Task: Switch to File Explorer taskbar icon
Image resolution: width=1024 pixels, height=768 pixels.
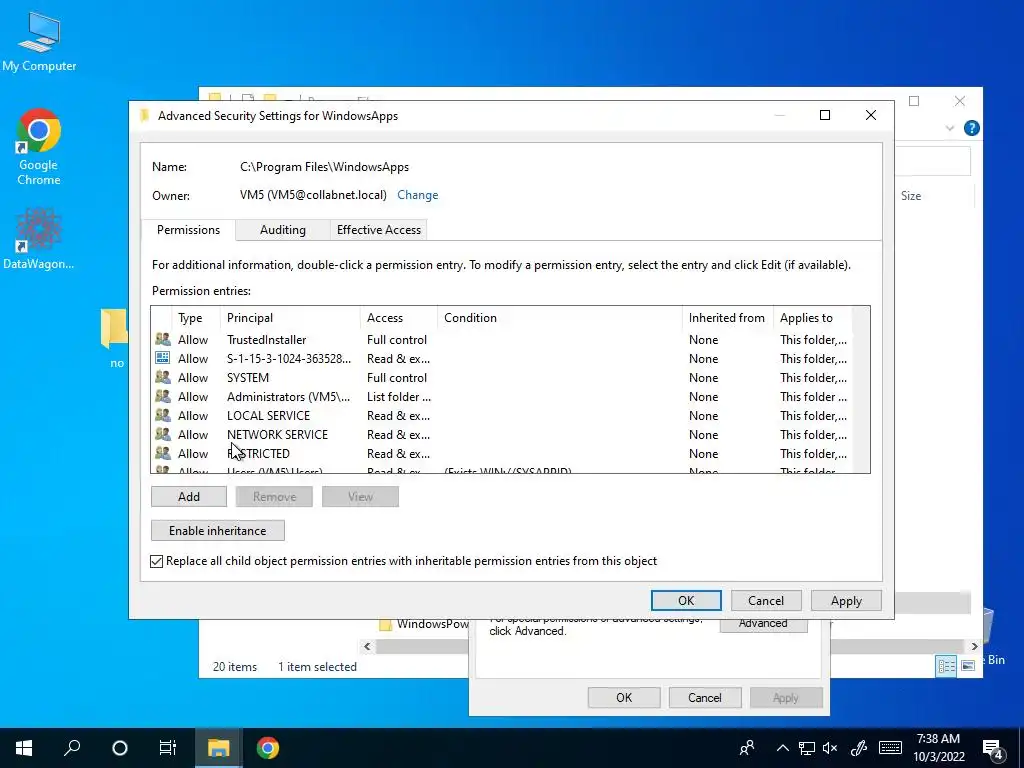Action: point(219,748)
